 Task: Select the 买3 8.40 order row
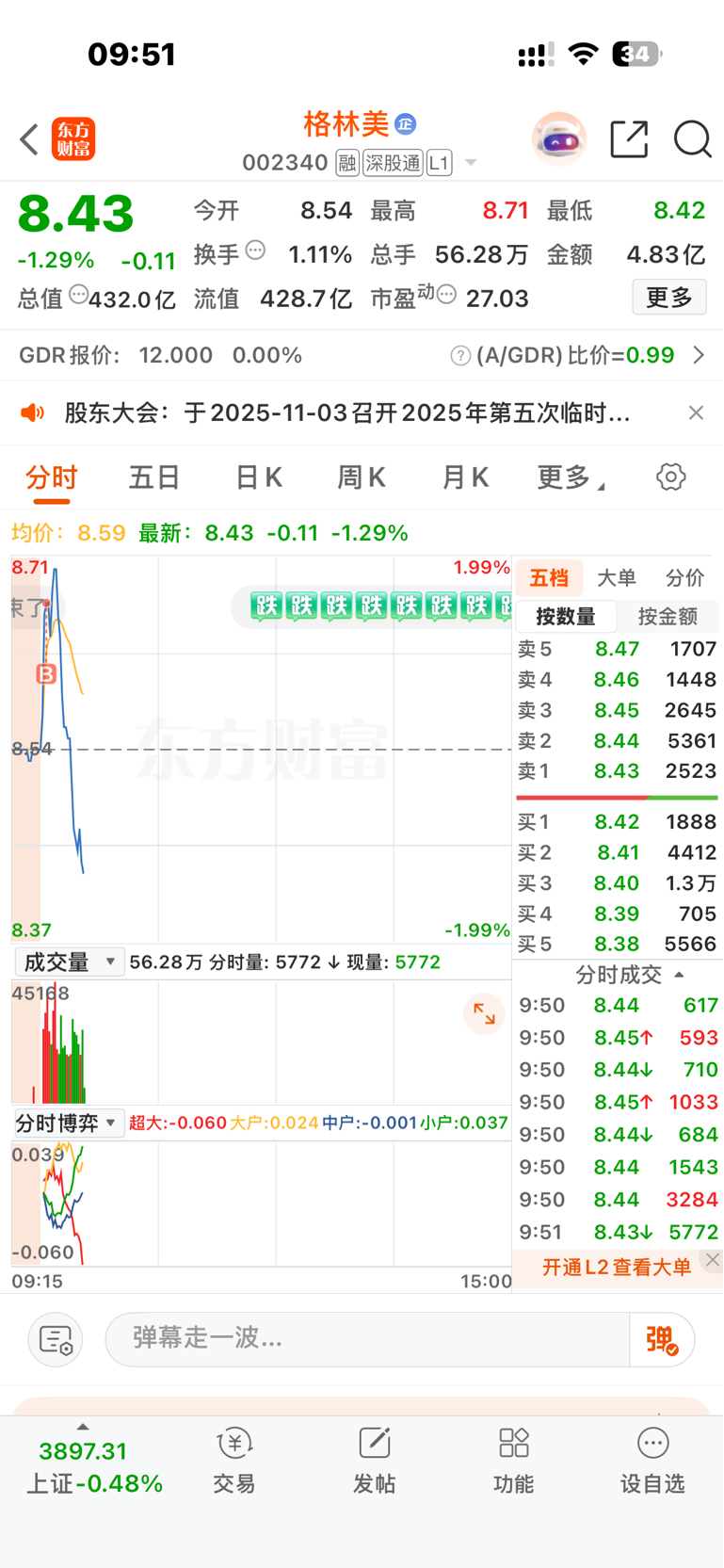(617, 882)
